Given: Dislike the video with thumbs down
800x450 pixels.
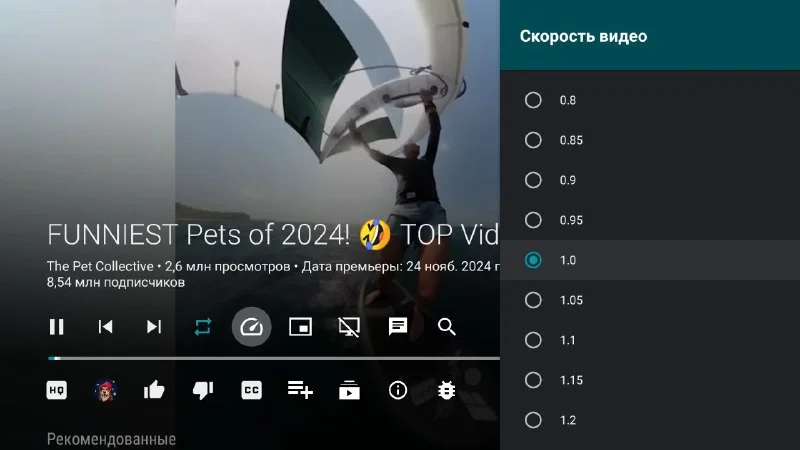Looking at the screenshot, I should pyautogui.click(x=203, y=390).
